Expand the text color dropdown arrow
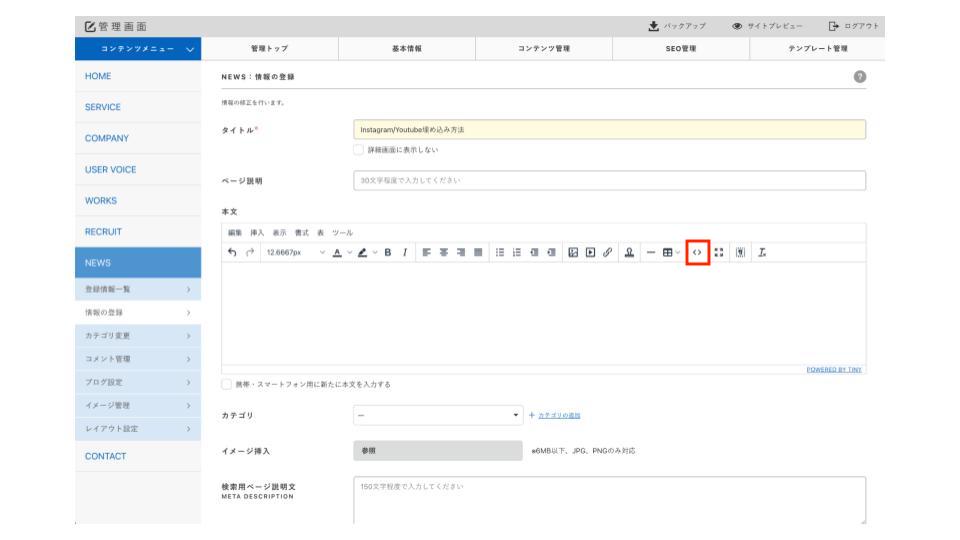This screenshot has width=960, height=540. tap(350, 252)
